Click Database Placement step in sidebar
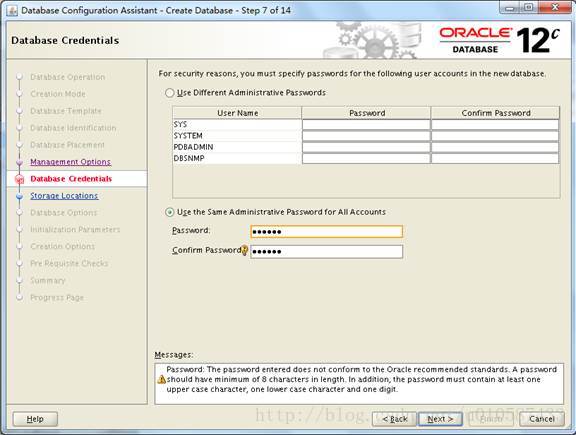Screen dimensions: 576x435 pyautogui.click(x=67, y=145)
